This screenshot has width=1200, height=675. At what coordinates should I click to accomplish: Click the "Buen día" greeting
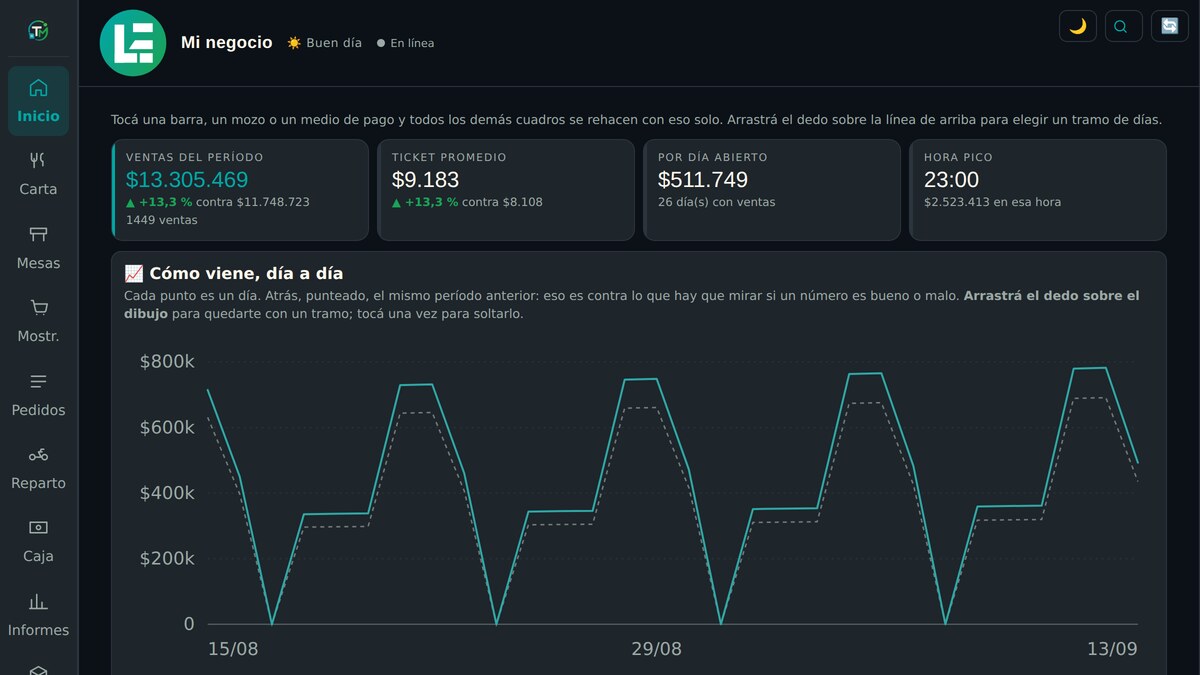pos(324,43)
